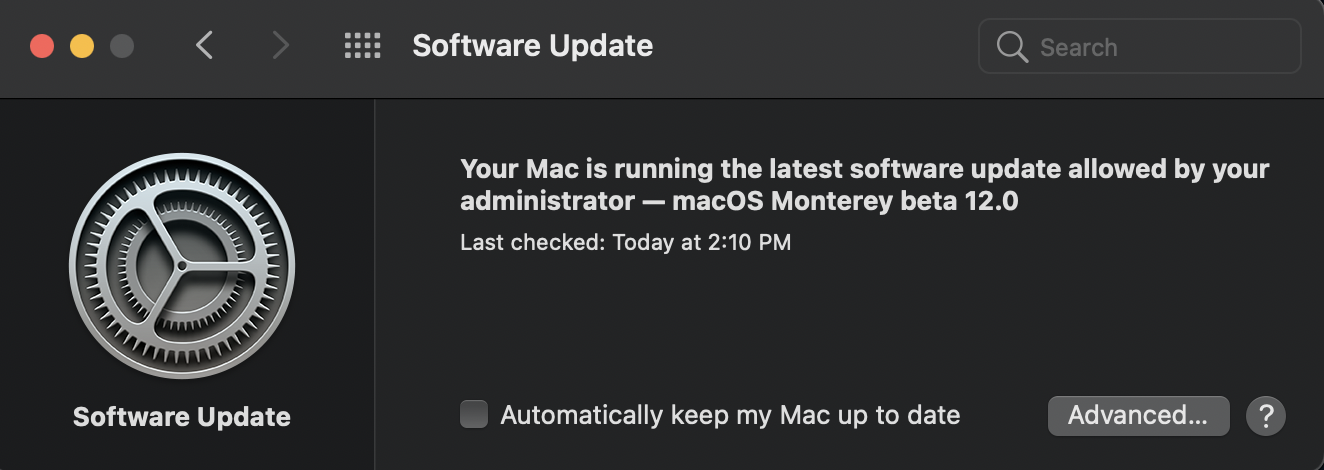Open help with the question mark button
The width and height of the screenshot is (1324, 470).
click(x=1266, y=415)
